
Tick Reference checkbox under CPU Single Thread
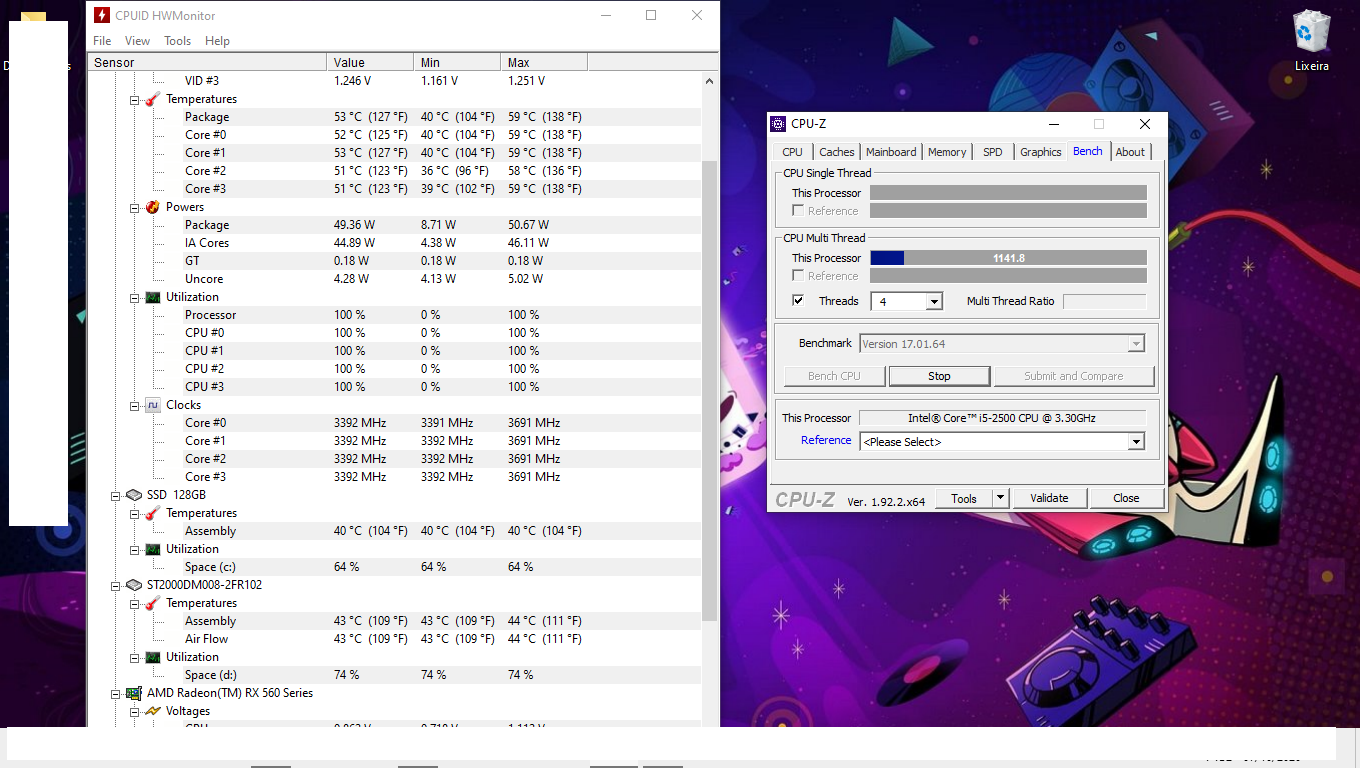coord(798,210)
